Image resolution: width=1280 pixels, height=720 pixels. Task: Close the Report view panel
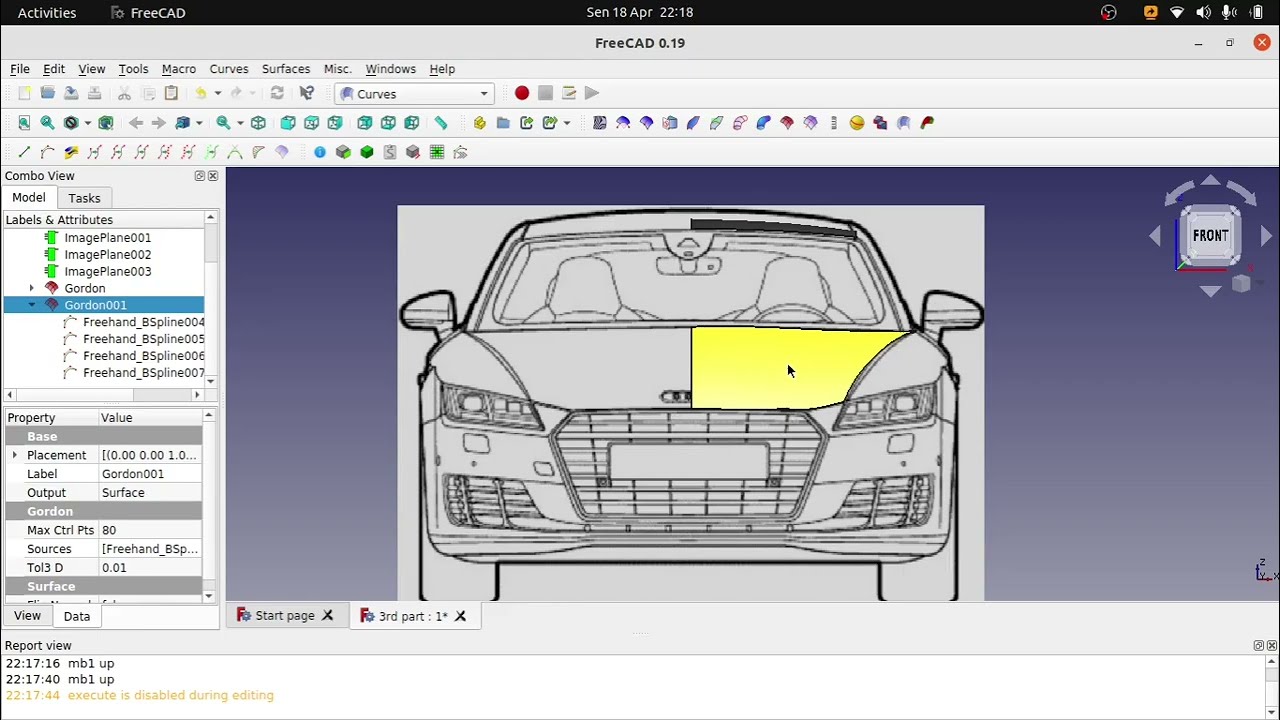pyautogui.click(x=1272, y=646)
